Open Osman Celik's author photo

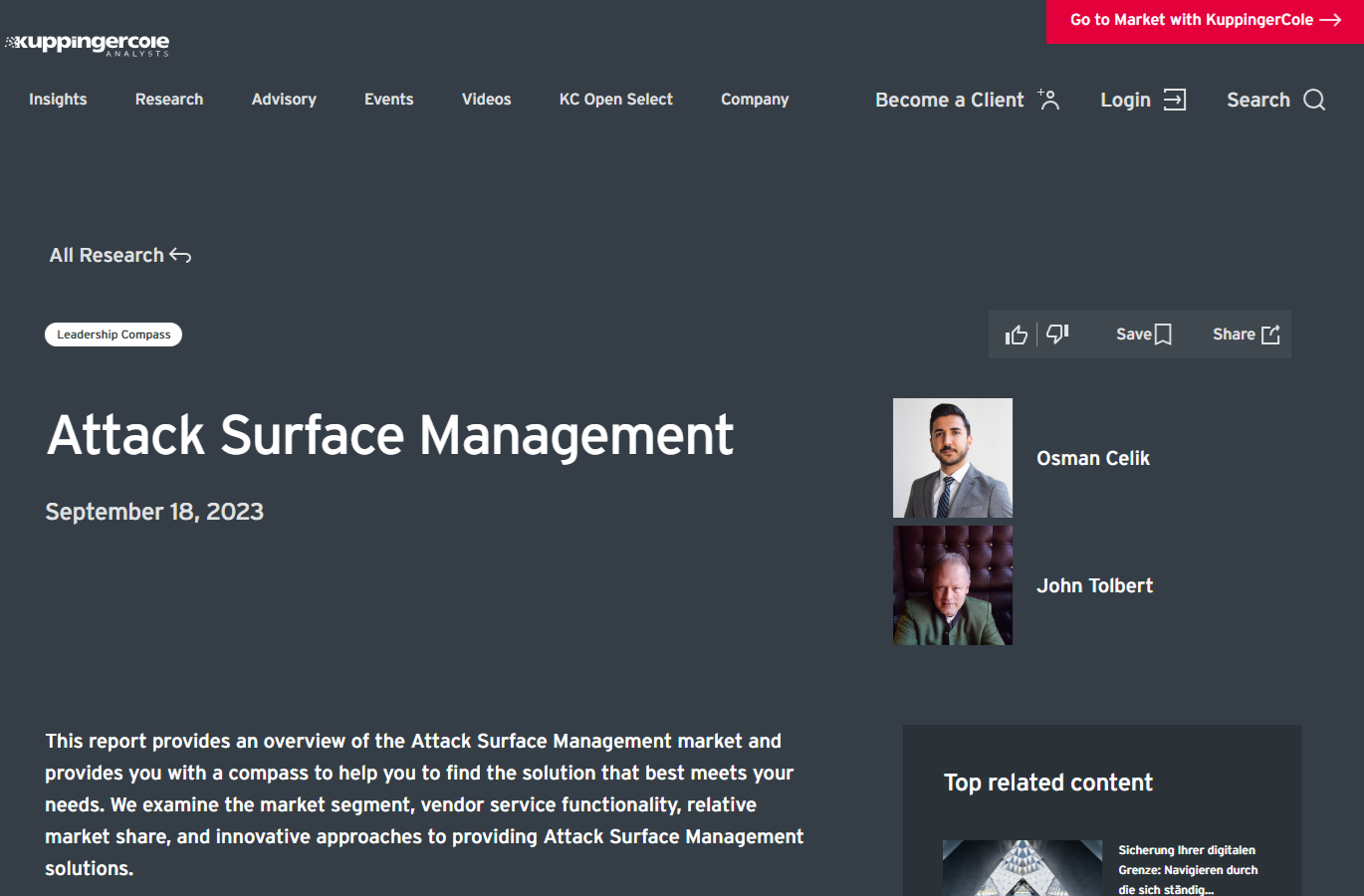click(953, 458)
